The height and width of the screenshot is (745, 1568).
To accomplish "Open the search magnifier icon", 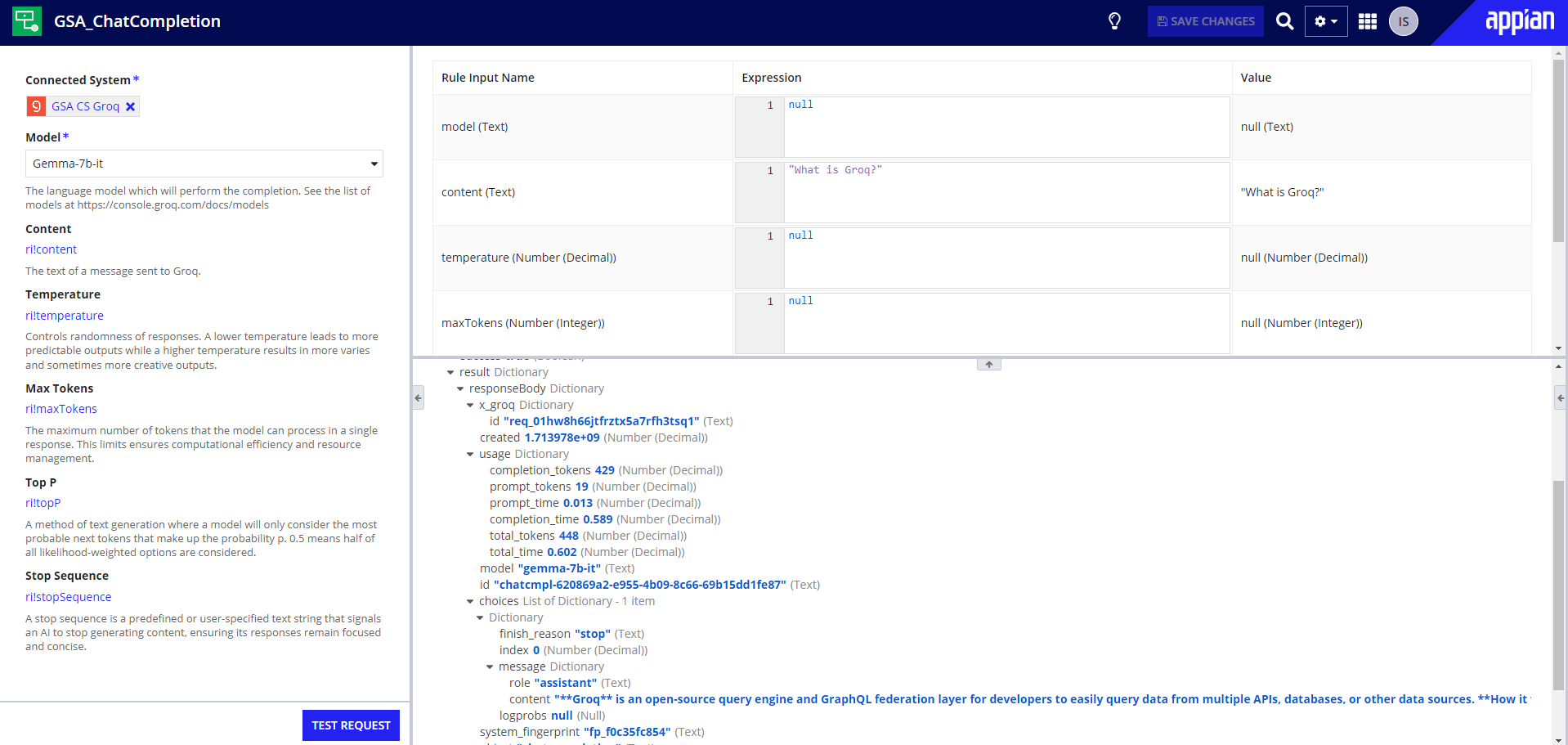I will pos(1284,21).
